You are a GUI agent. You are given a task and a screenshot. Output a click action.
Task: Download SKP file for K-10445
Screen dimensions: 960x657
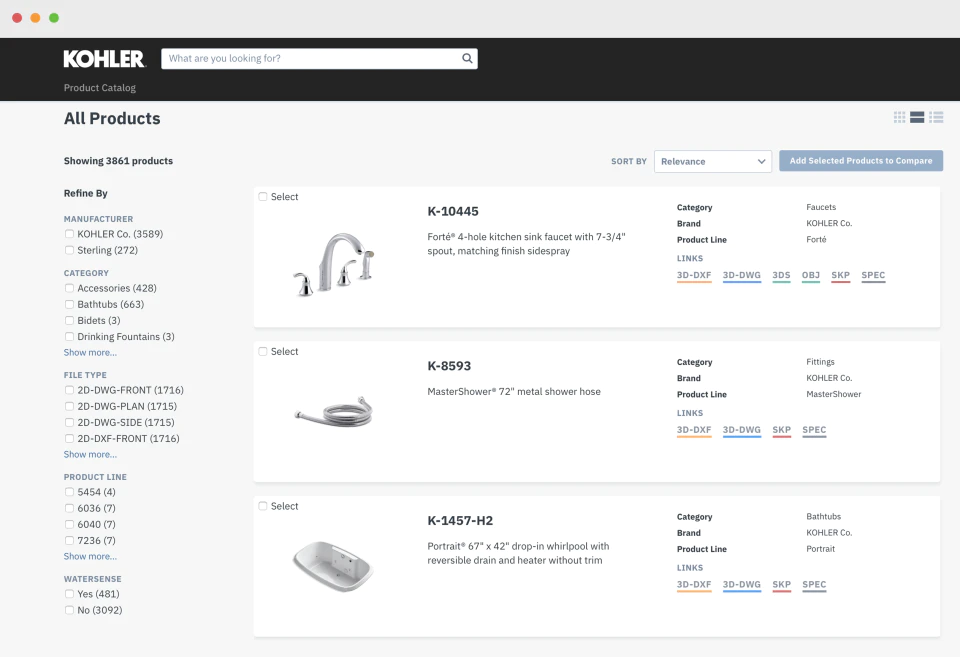841,276
